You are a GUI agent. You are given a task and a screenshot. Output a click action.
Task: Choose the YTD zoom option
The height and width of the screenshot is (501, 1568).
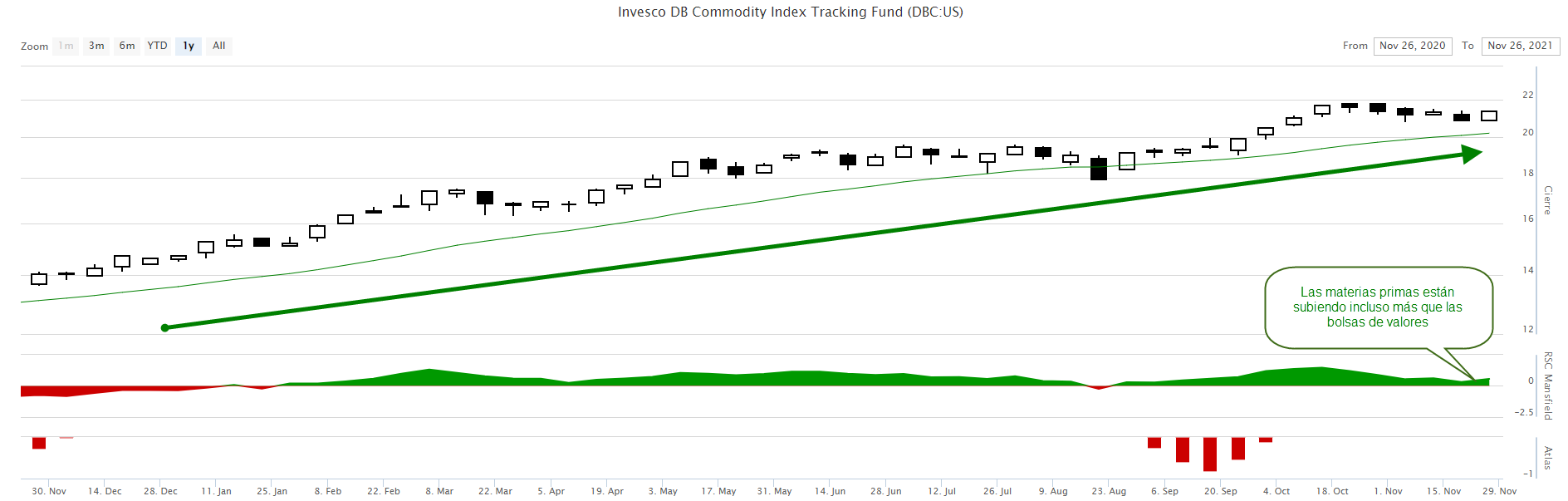click(157, 46)
